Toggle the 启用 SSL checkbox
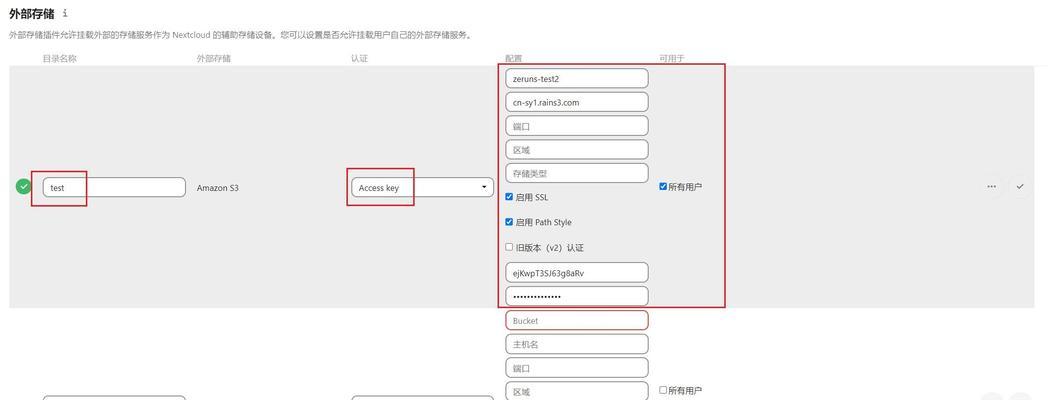This screenshot has width=1054, height=400. [509, 197]
